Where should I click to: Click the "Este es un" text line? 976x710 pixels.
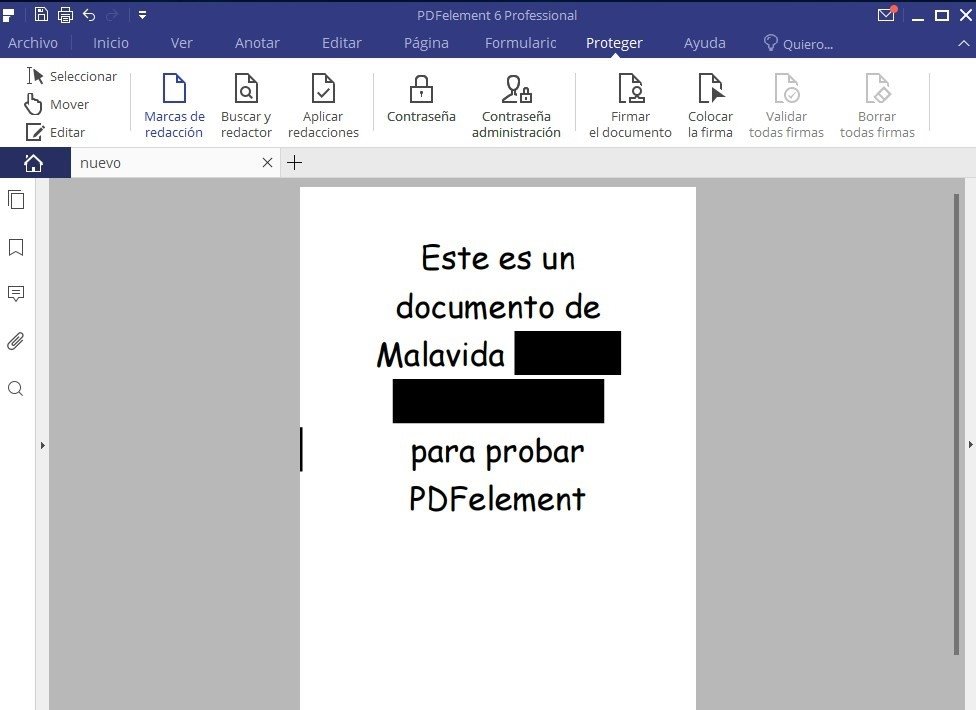click(498, 258)
